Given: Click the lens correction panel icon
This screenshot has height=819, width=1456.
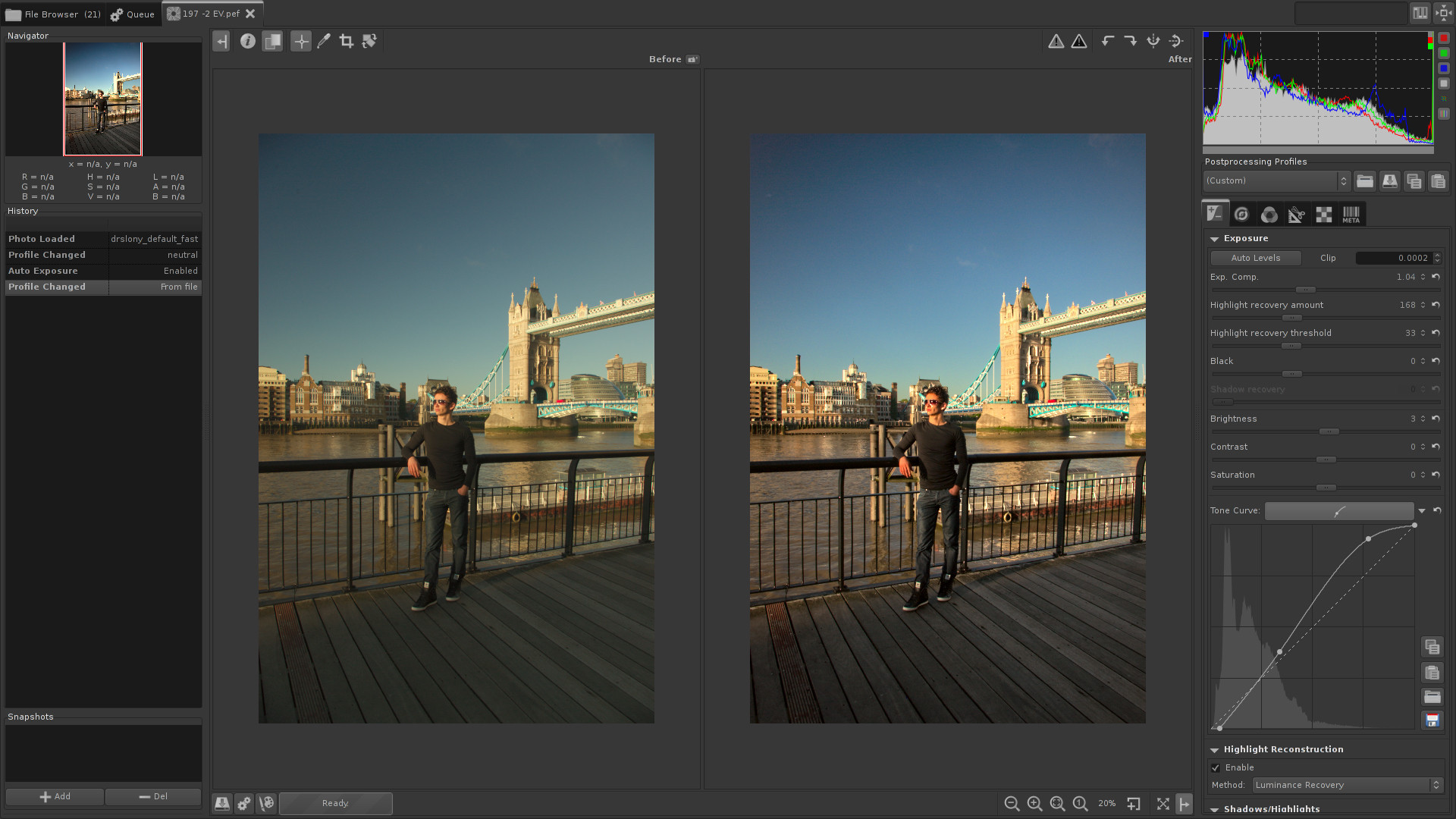Looking at the screenshot, I should point(1296,213).
